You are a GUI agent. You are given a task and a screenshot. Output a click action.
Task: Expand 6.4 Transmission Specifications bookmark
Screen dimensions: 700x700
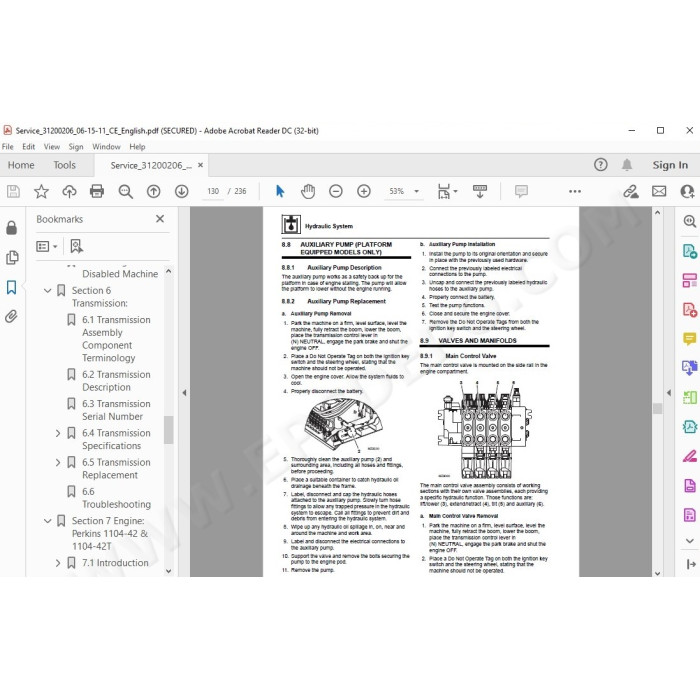tap(58, 433)
